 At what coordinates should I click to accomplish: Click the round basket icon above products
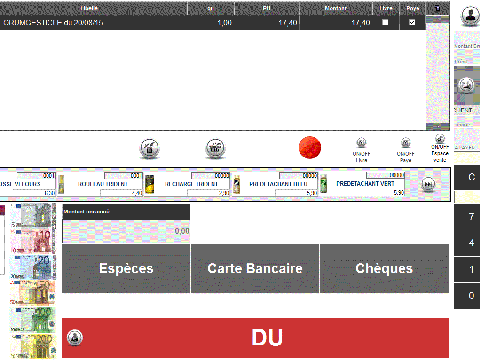point(215,148)
